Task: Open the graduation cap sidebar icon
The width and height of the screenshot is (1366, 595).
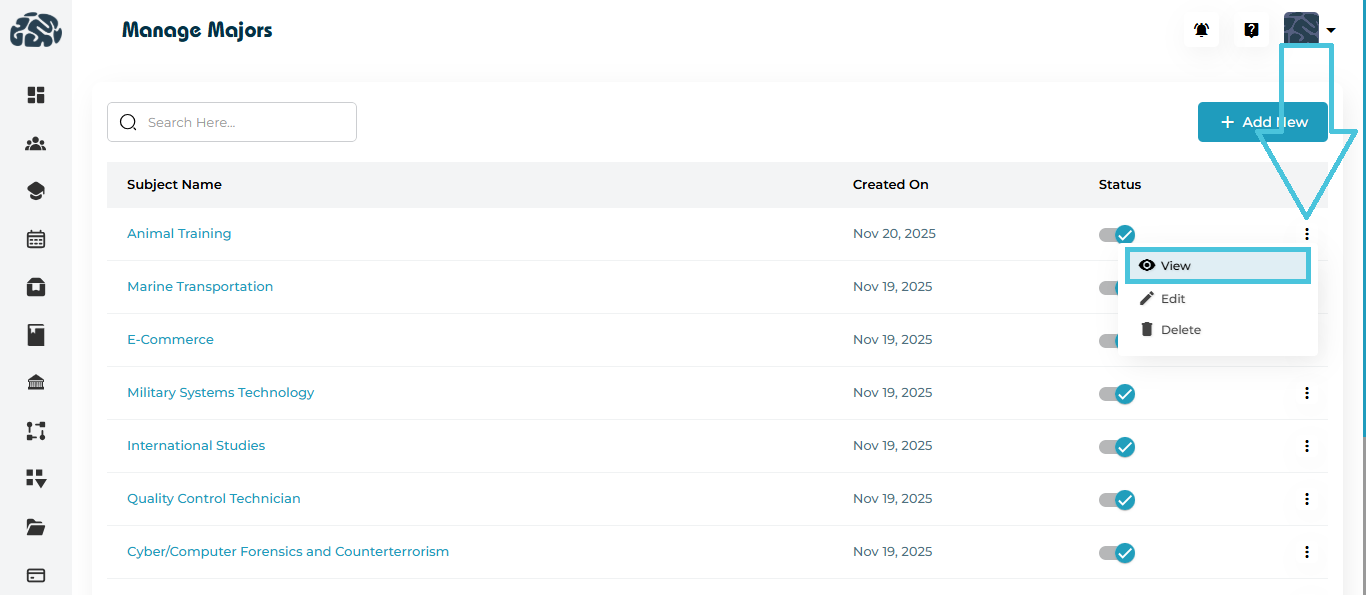Action: (x=36, y=191)
